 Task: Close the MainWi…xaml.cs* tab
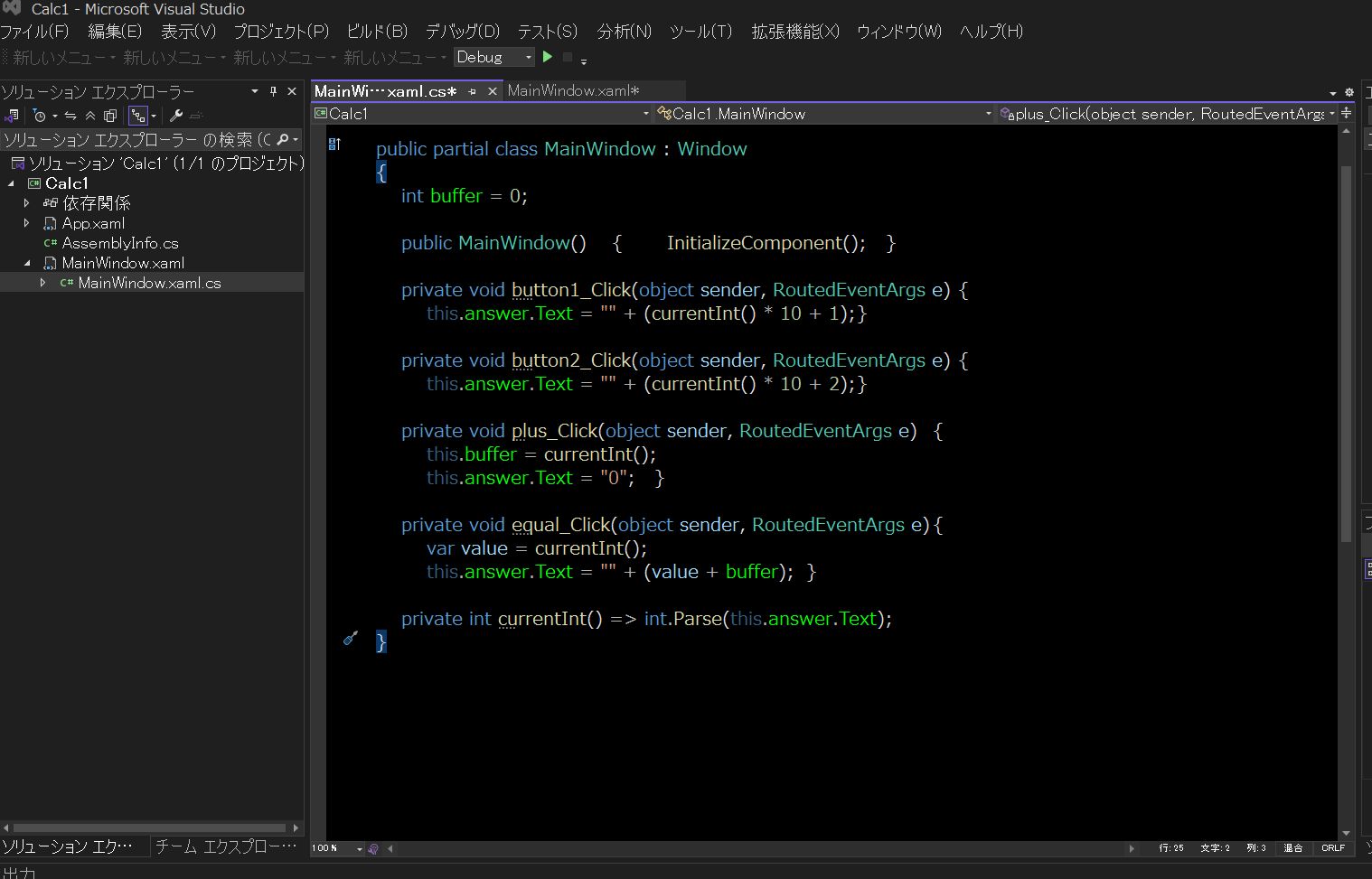pos(492,91)
